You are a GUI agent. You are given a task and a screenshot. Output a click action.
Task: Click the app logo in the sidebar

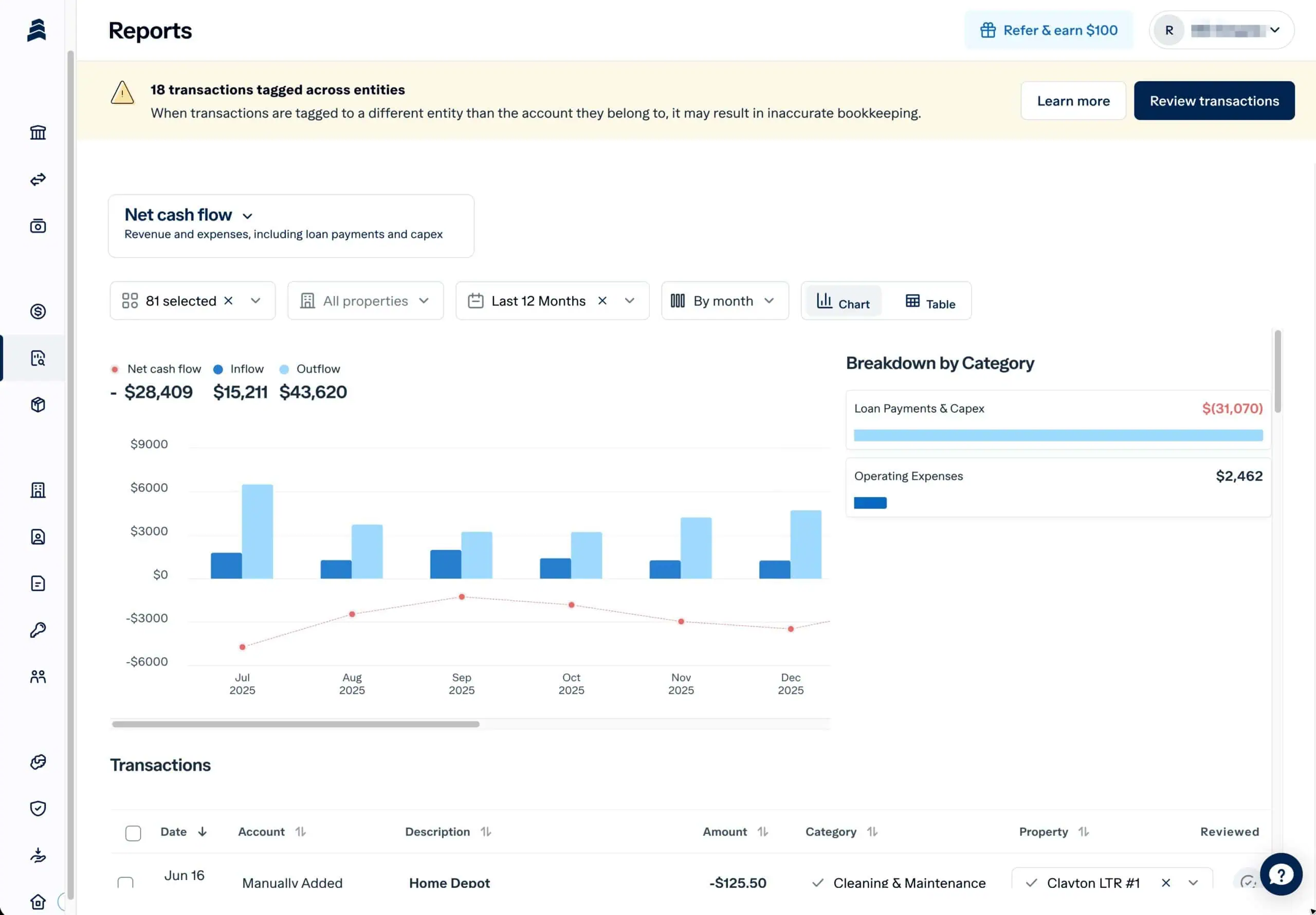point(36,30)
